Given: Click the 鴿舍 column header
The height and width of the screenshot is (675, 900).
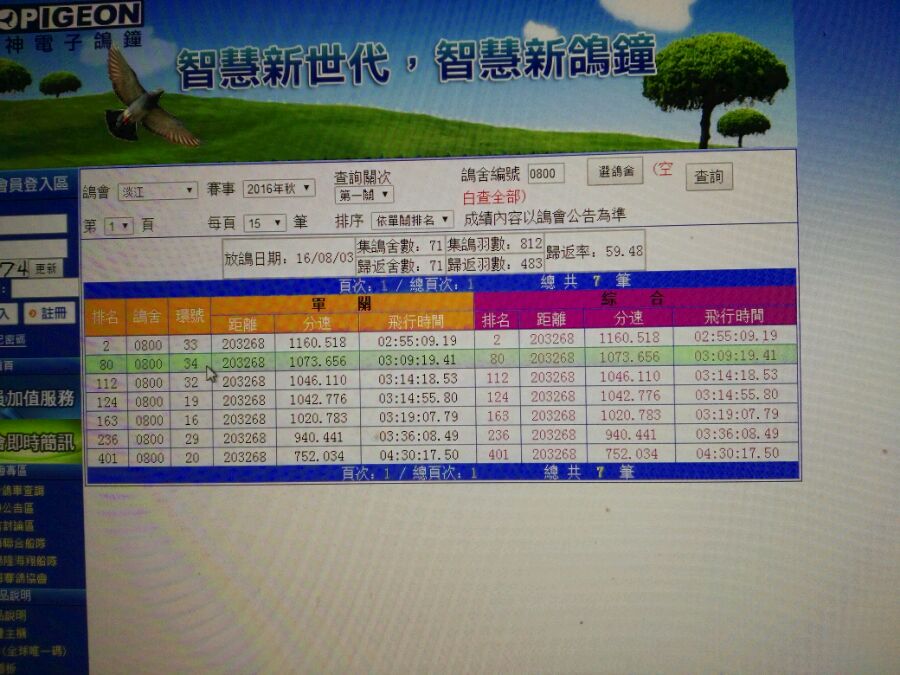Looking at the screenshot, I should (147, 316).
